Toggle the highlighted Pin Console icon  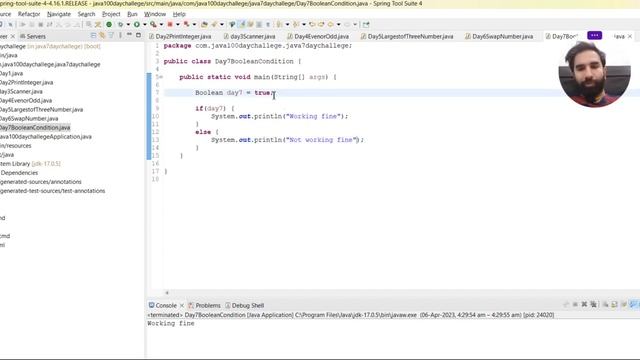[633, 304]
